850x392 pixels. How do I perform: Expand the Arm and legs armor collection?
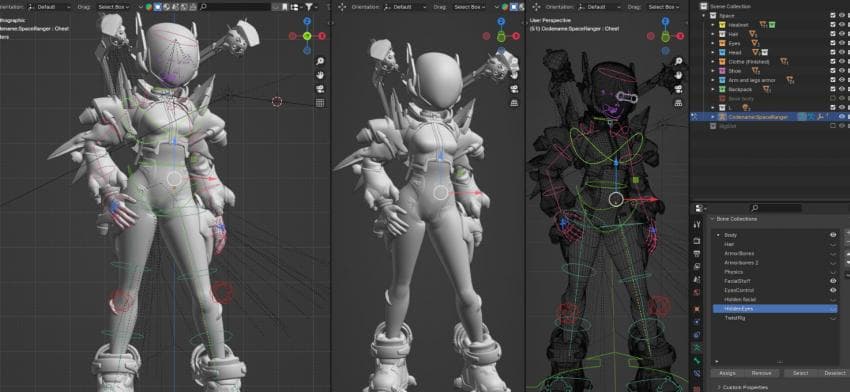click(x=713, y=80)
